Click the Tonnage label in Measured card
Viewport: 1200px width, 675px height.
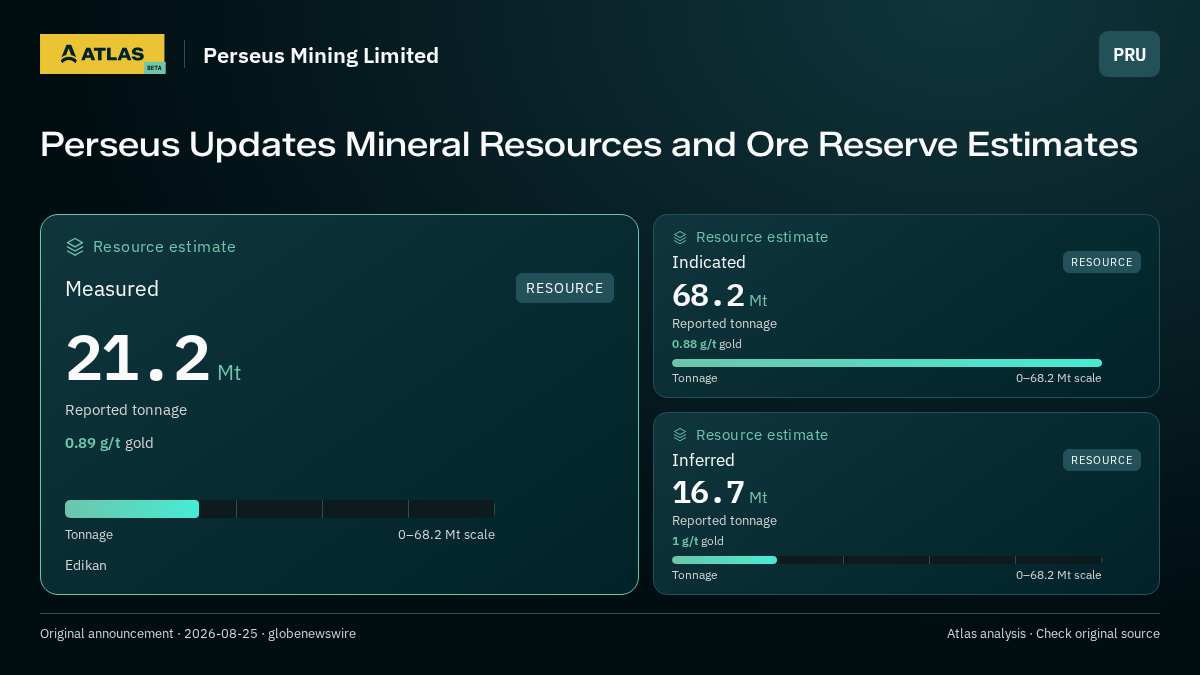pos(89,535)
